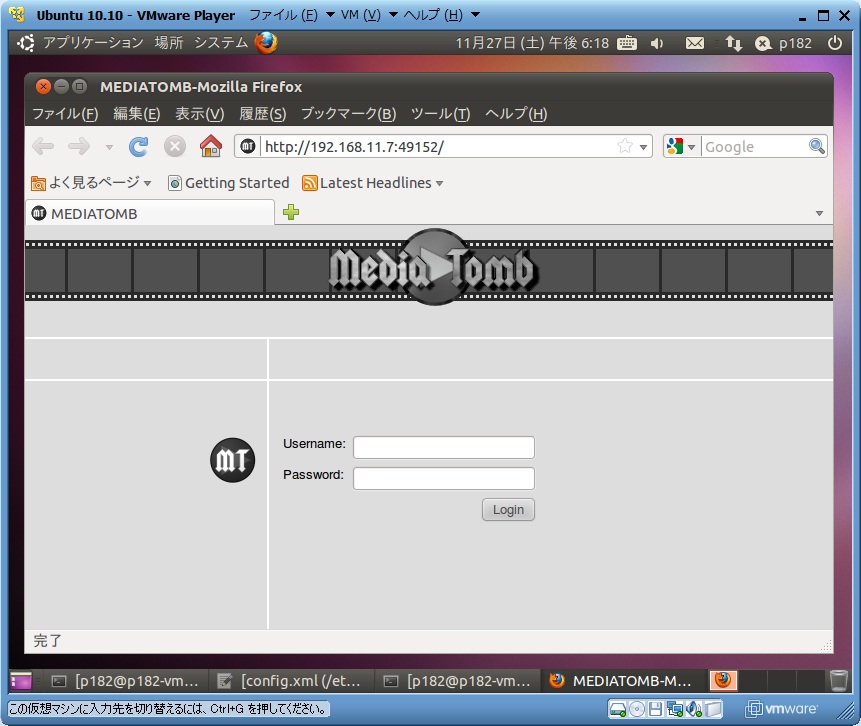Click the panel clock showing 午後 6:18
Viewport: 861px width, 726px height.
[579, 43]
